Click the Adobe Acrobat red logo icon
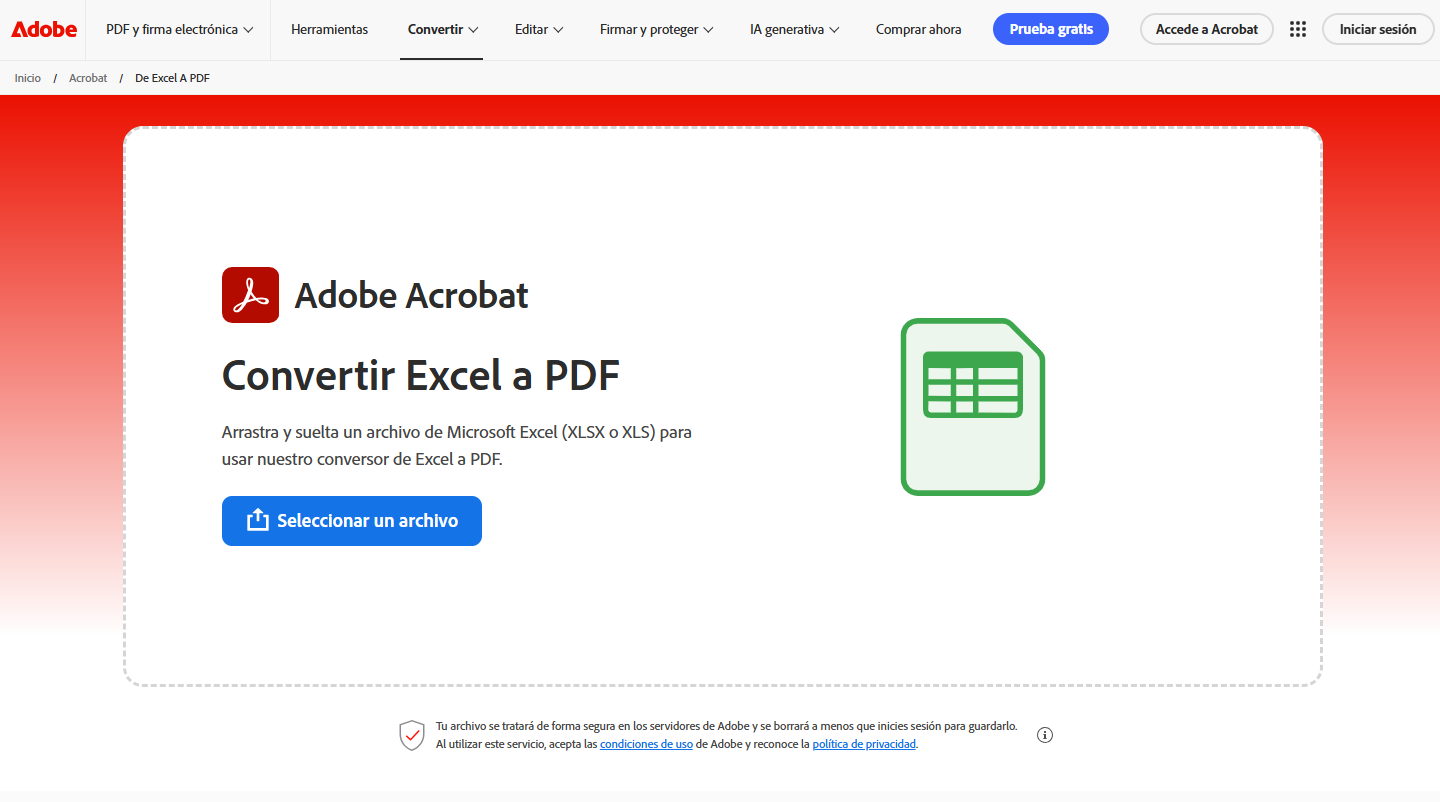The image size is (1440, 802). coord(250,295)
